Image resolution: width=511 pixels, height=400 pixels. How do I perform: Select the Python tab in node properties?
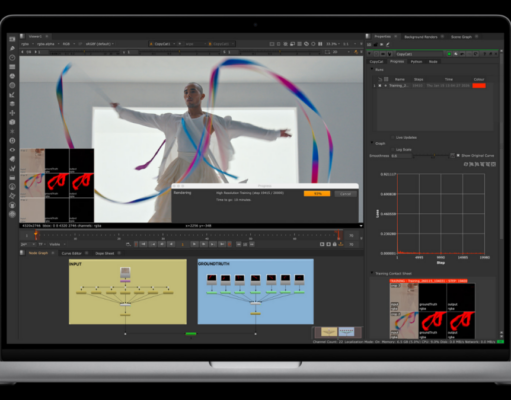416,62
